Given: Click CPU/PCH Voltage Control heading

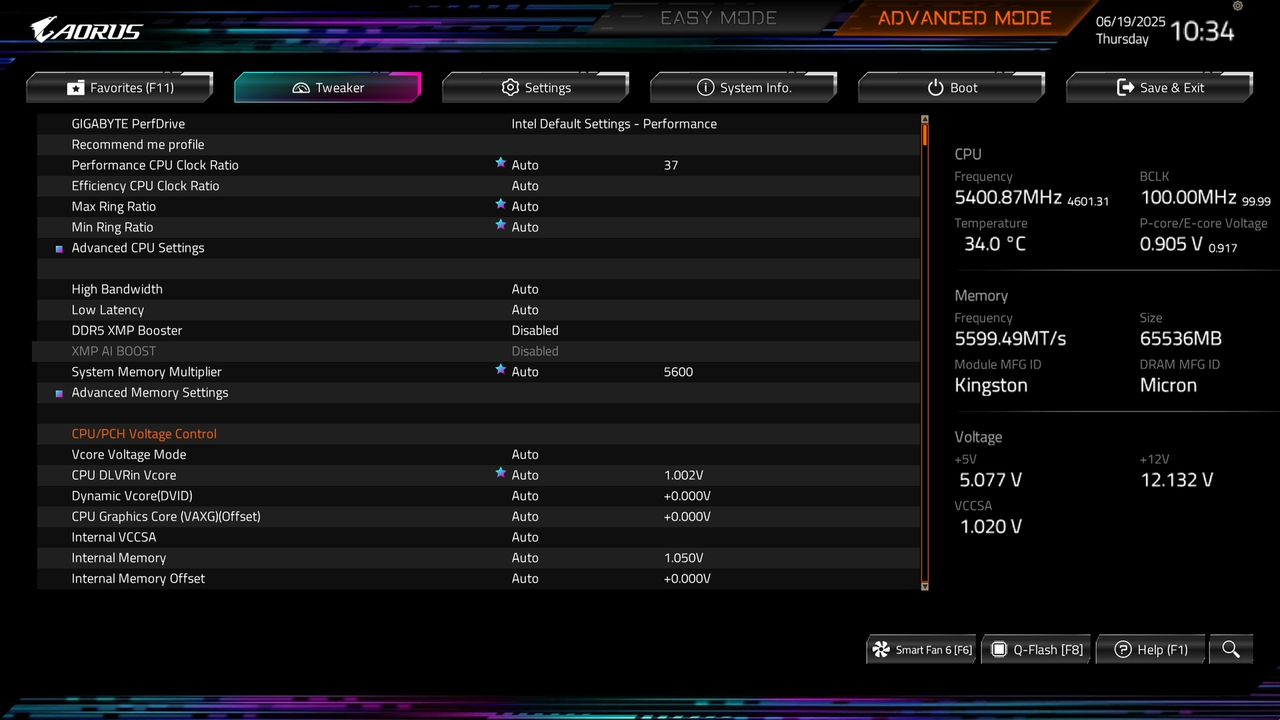Looking at the screenshot, I should (x=144, y=434).
